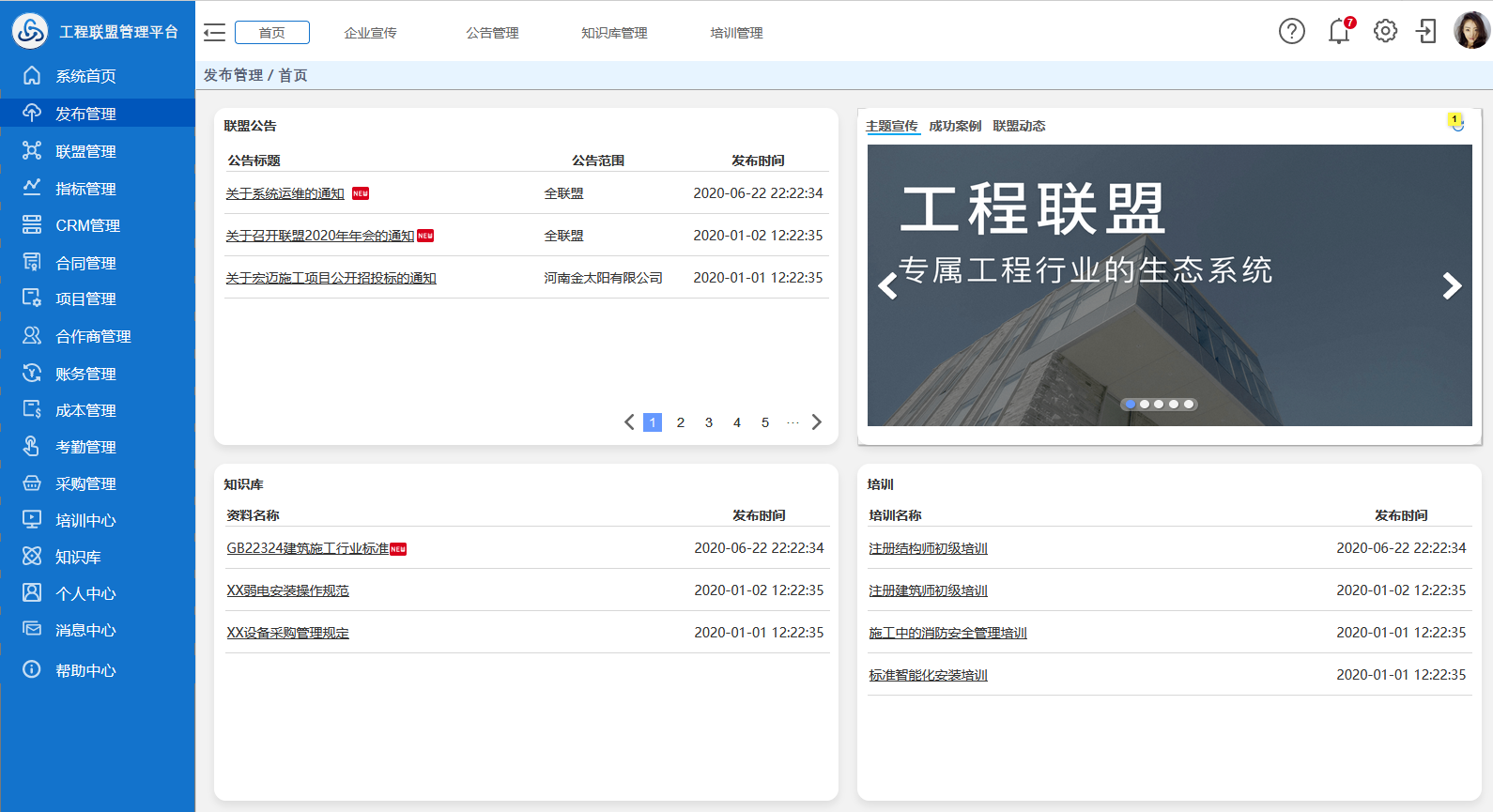Open GB22324建筑施工行业标准 document link

[x=307, y=548]
